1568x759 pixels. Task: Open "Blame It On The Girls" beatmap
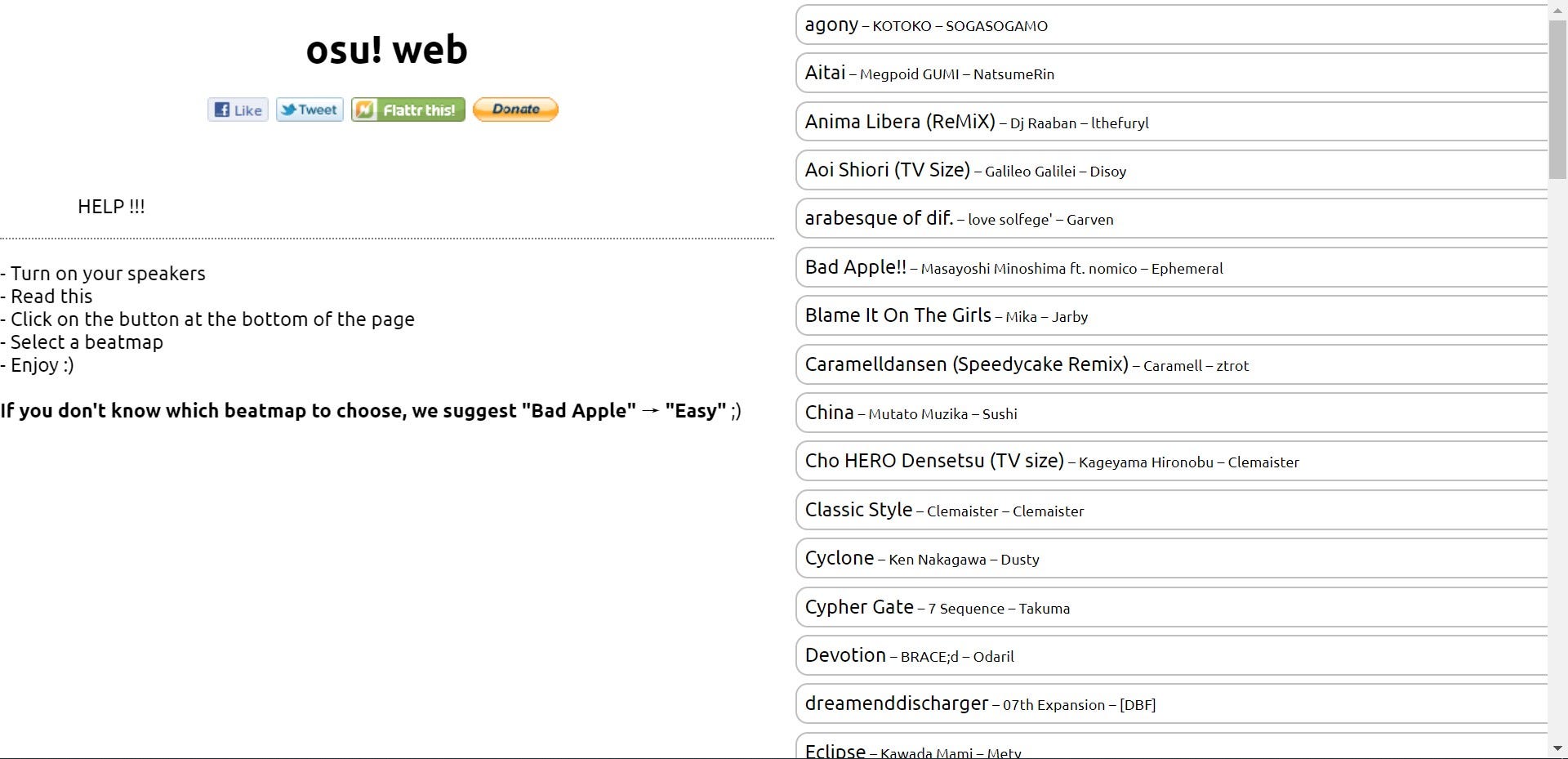[1172, 316]
